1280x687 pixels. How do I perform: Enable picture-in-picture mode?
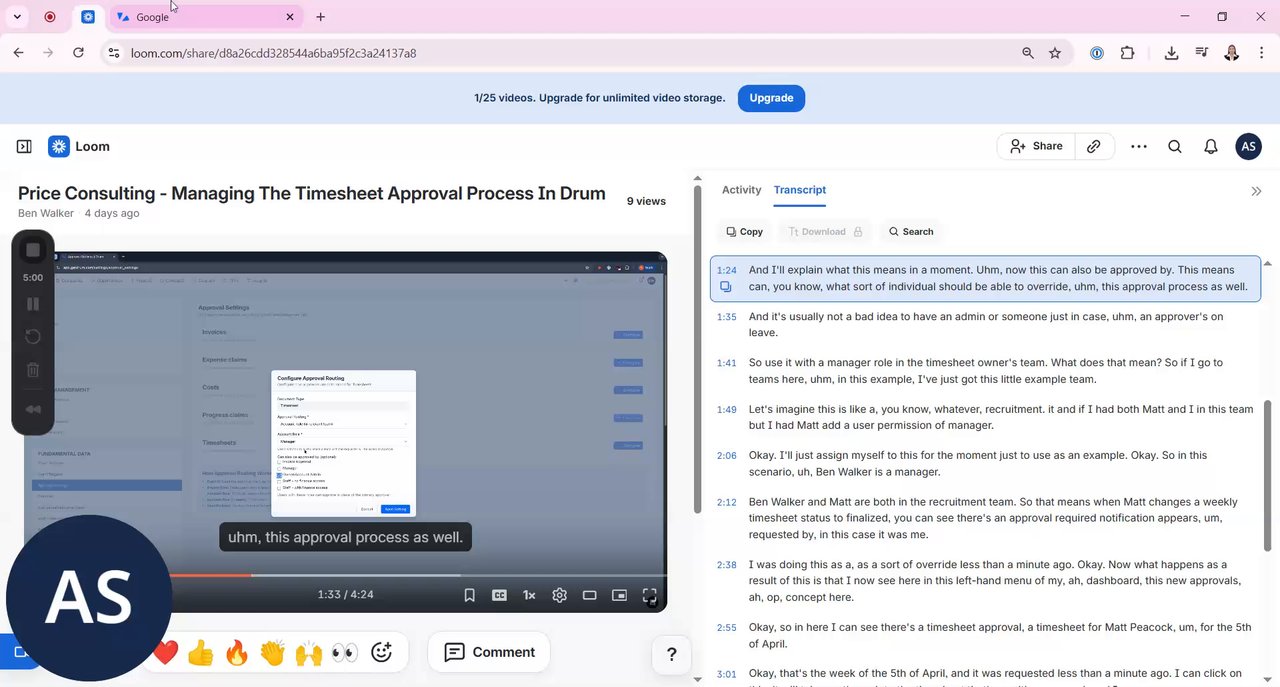619,595
